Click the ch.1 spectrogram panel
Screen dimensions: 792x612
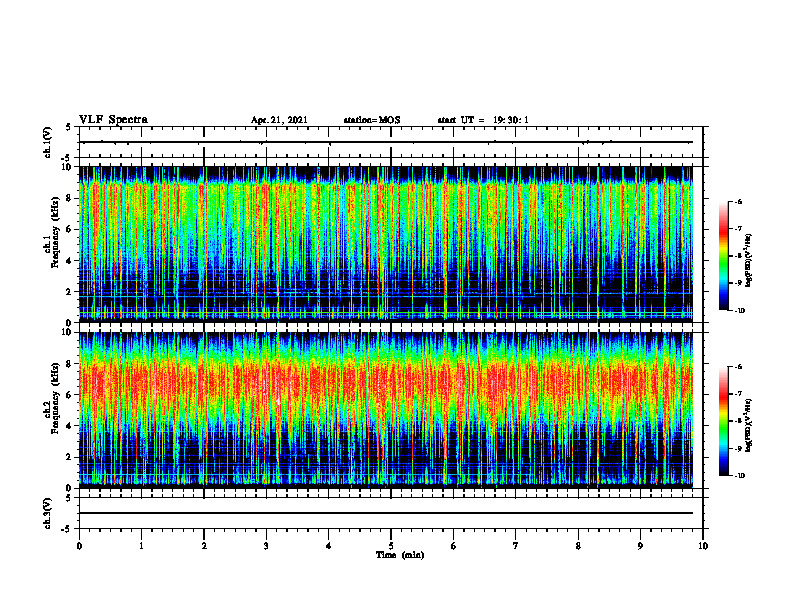point(386,244)
